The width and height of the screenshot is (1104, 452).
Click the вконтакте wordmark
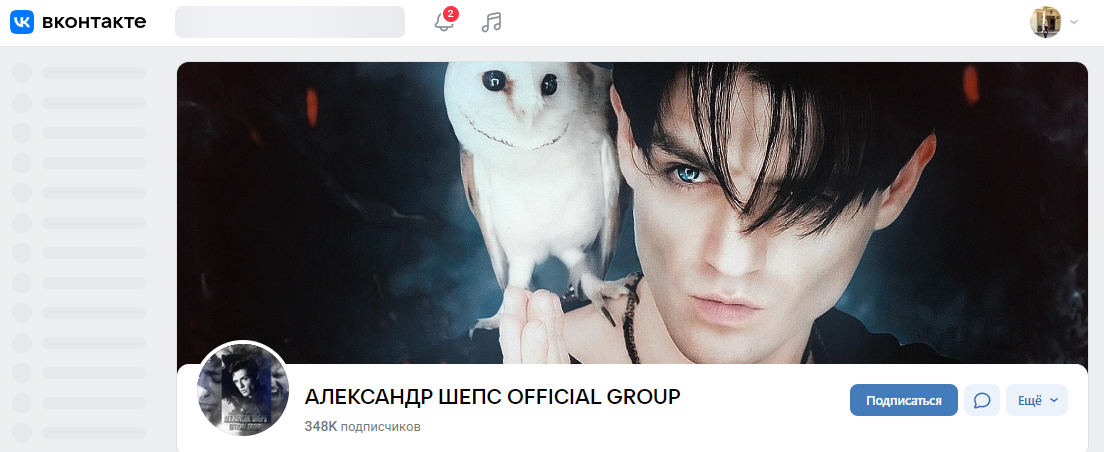[x=94, y=22]
